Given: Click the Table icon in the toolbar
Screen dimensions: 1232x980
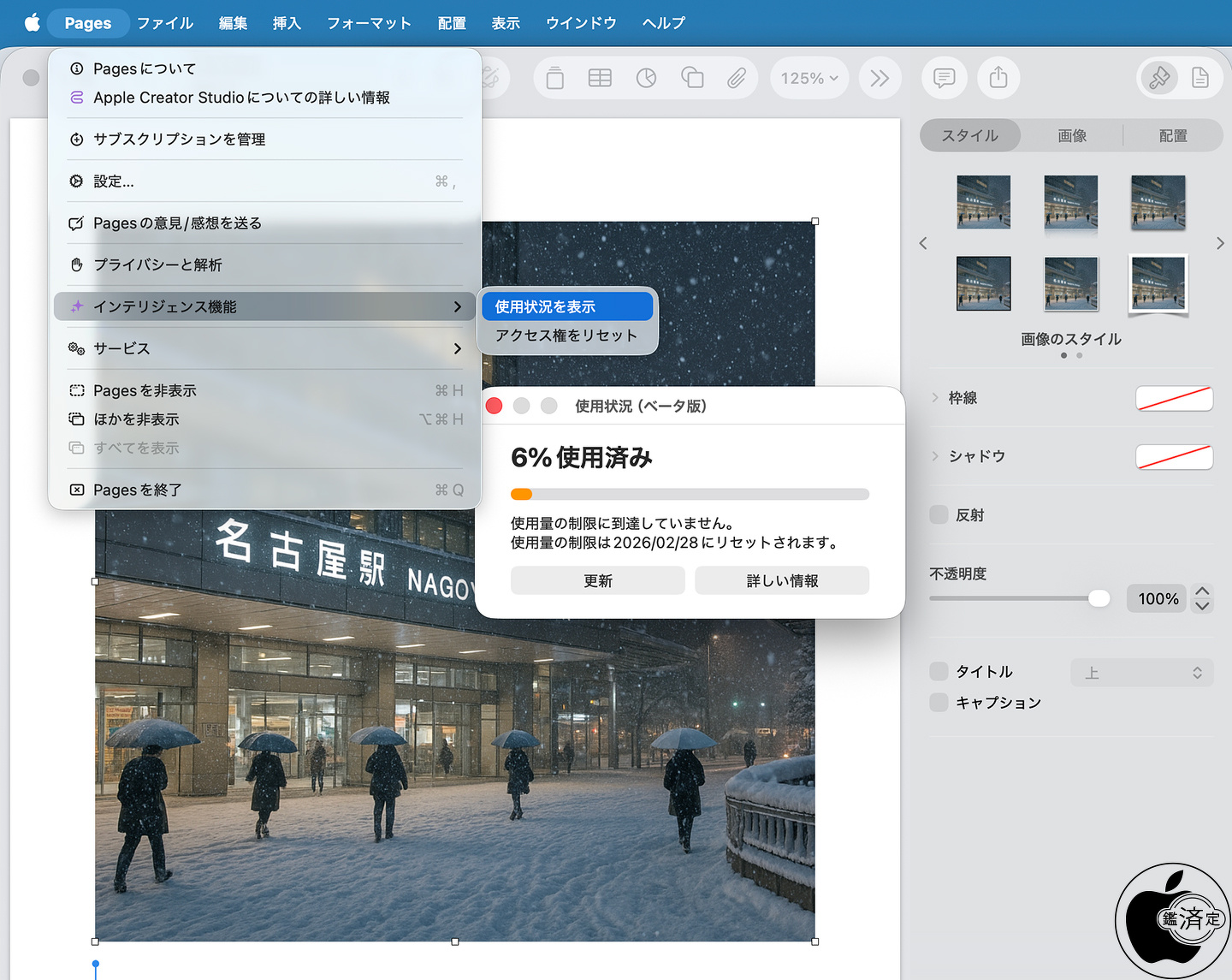Looking at the screenshot, I should point(600,79).
